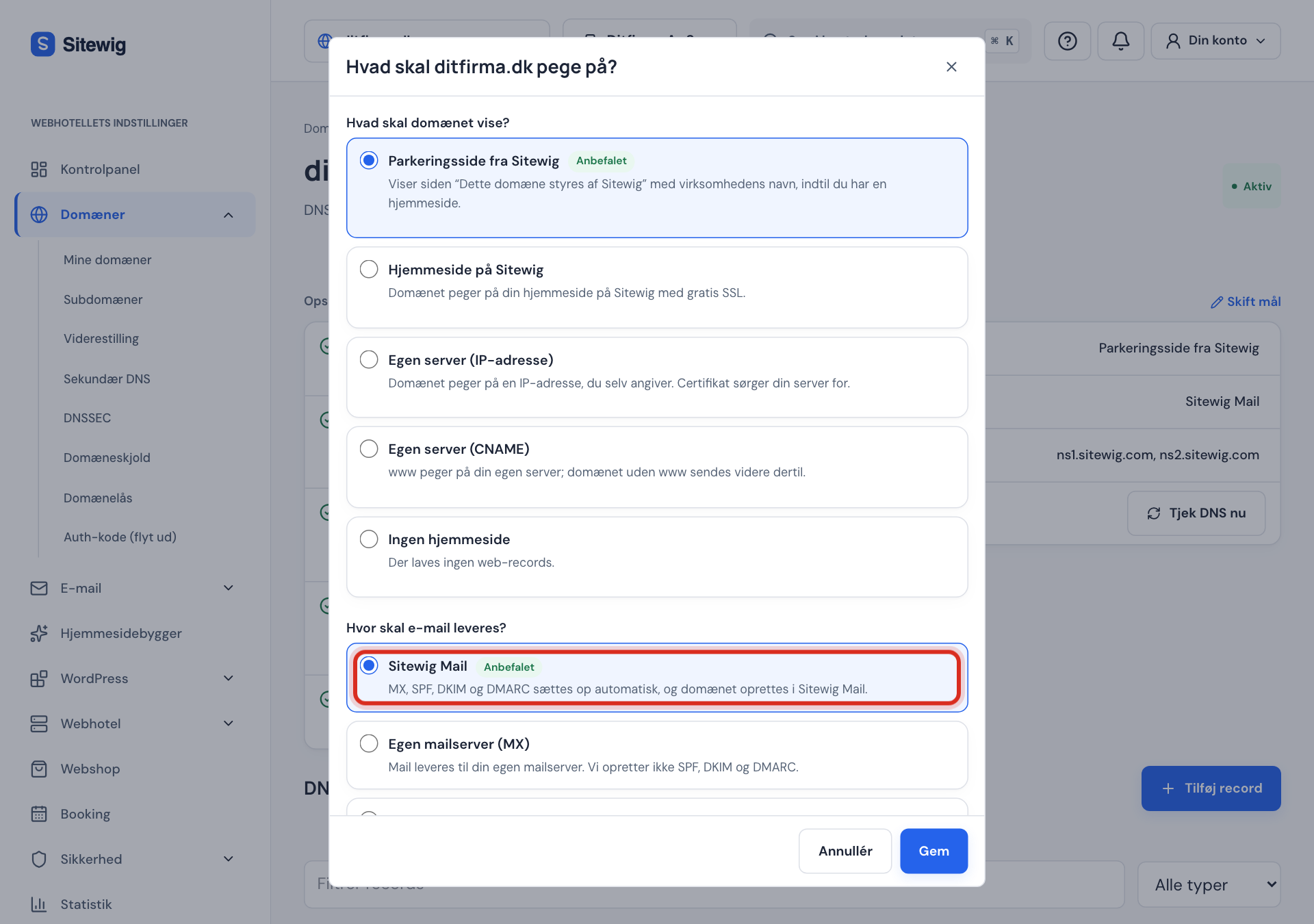Open Sekundær DNS submenu item
This screenshot has height=924, width=1314.
point(107,379)
